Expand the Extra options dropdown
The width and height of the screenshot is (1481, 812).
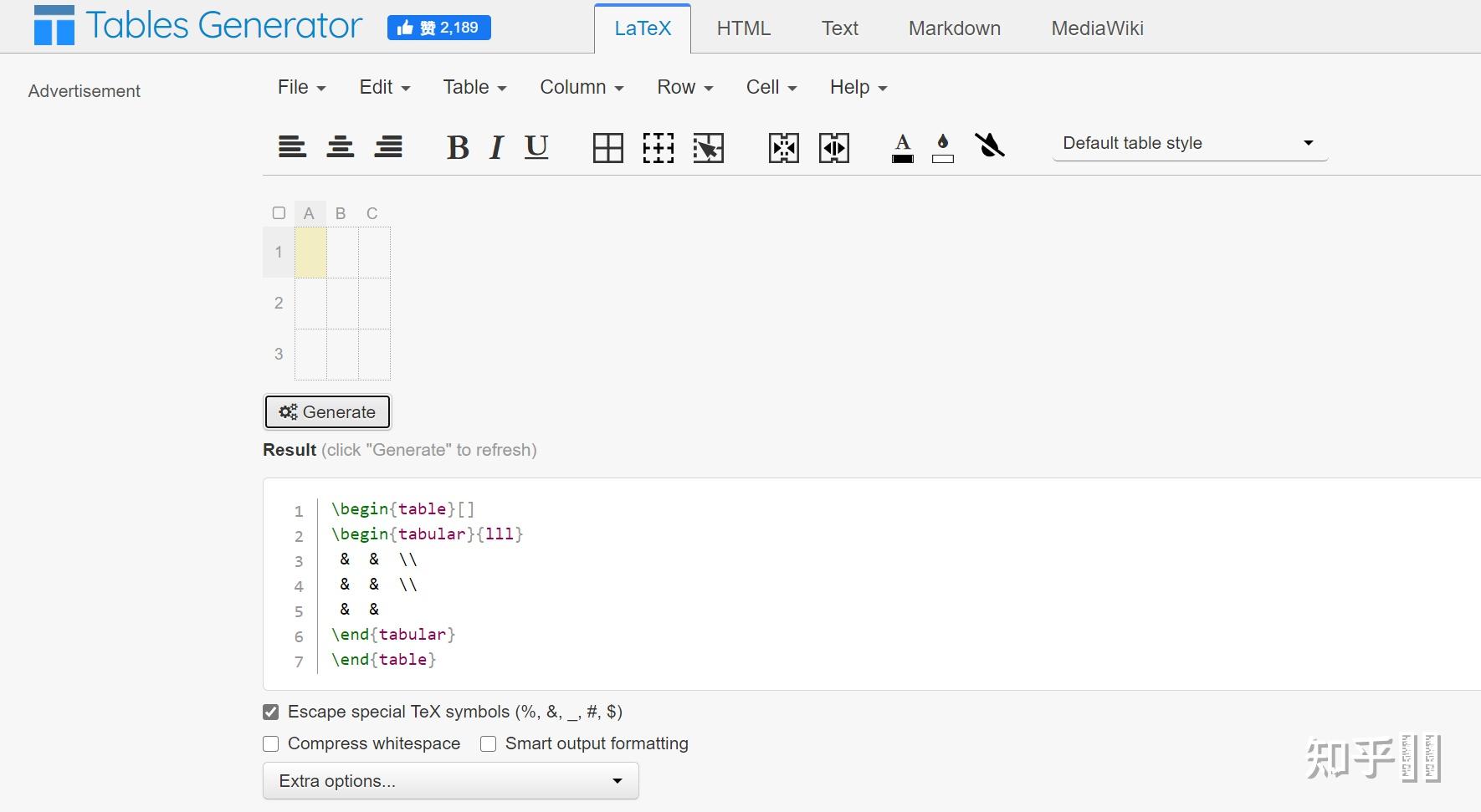451,781
